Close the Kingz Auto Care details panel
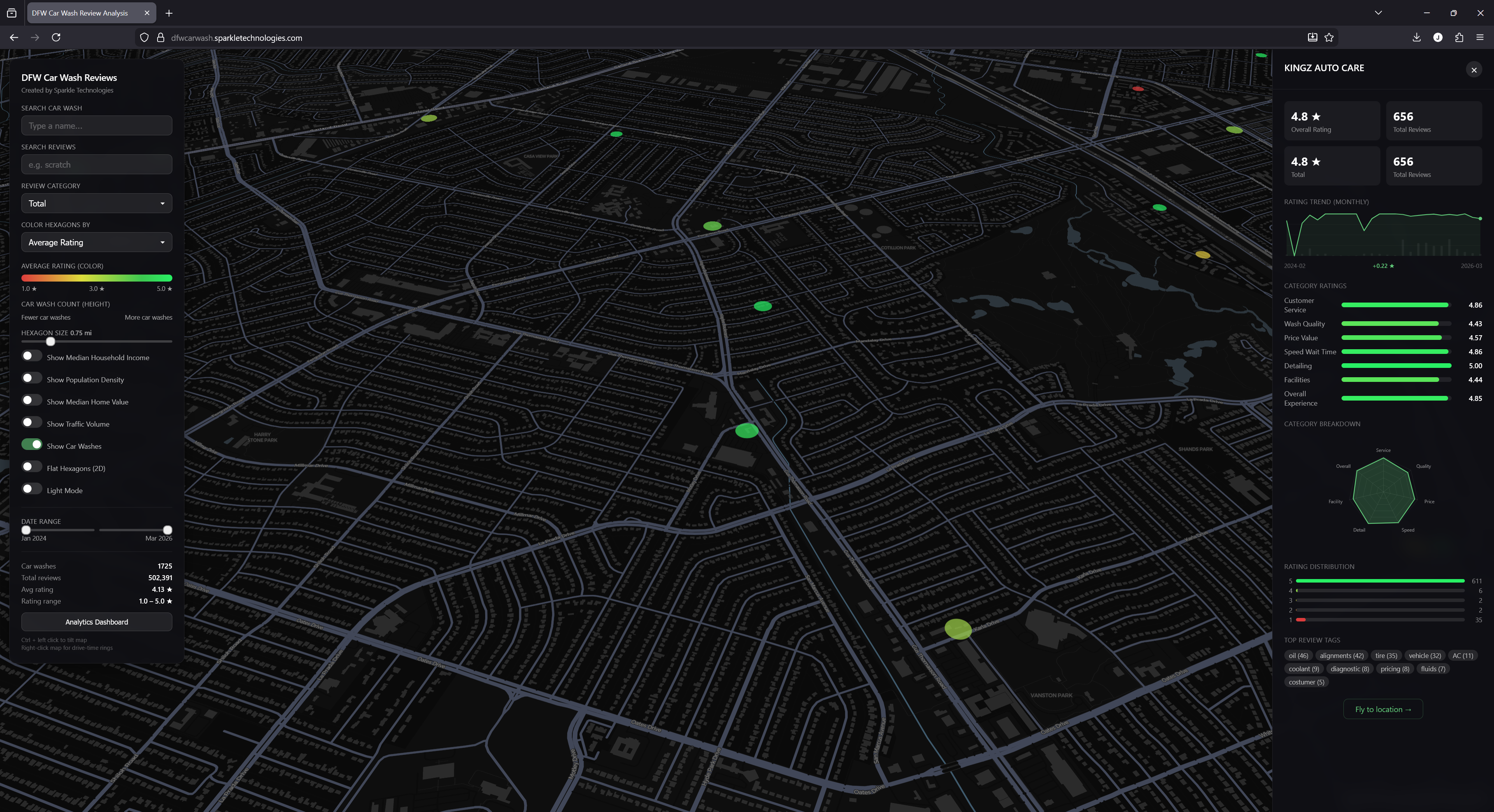 pos(1474,70)
